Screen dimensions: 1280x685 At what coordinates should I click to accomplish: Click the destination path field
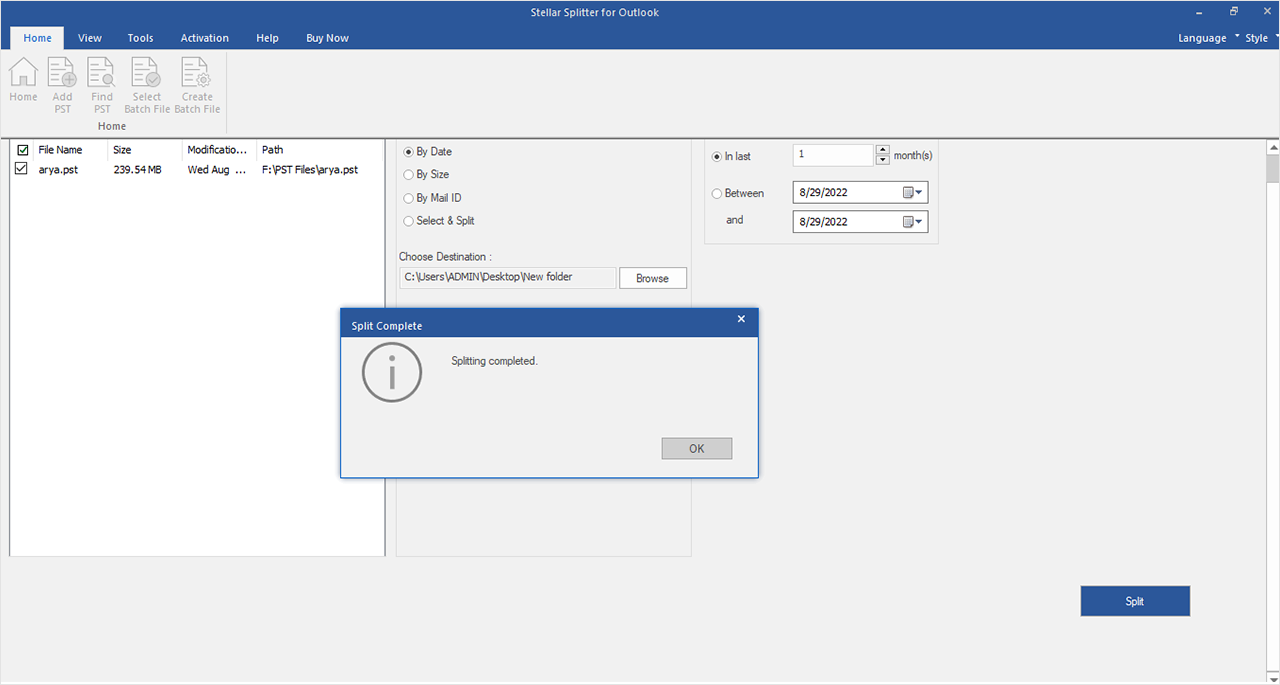tap(507, 277)
